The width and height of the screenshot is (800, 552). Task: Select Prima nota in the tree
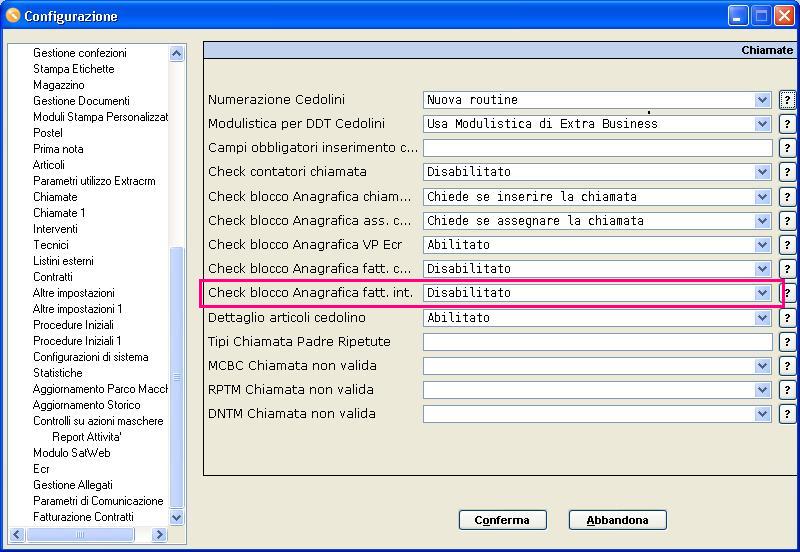(58, 149)
